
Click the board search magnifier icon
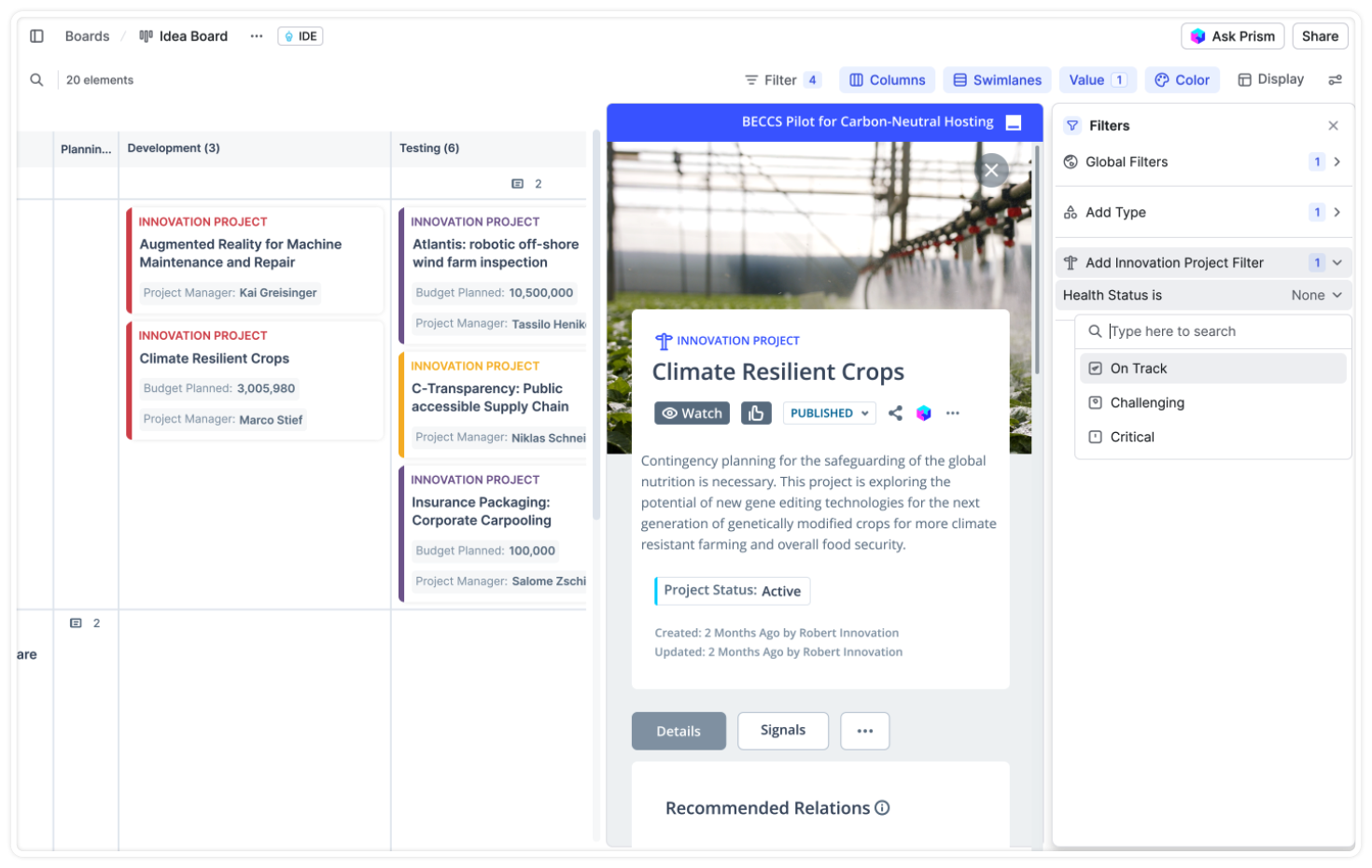click(x=36, y=80)
